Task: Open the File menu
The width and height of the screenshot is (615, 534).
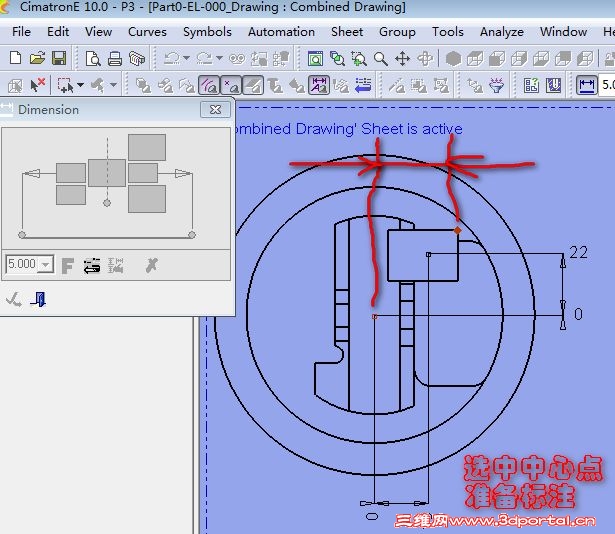Action: coord(21,32)
